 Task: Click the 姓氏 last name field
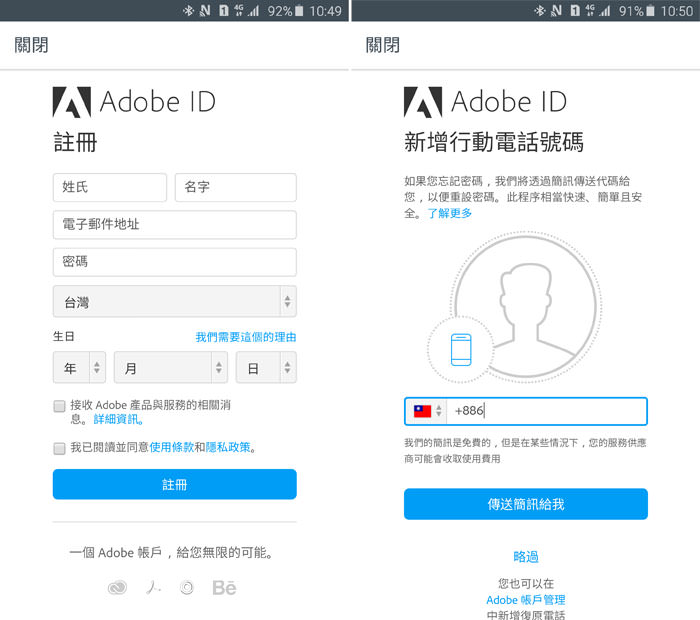pos(110,187)
